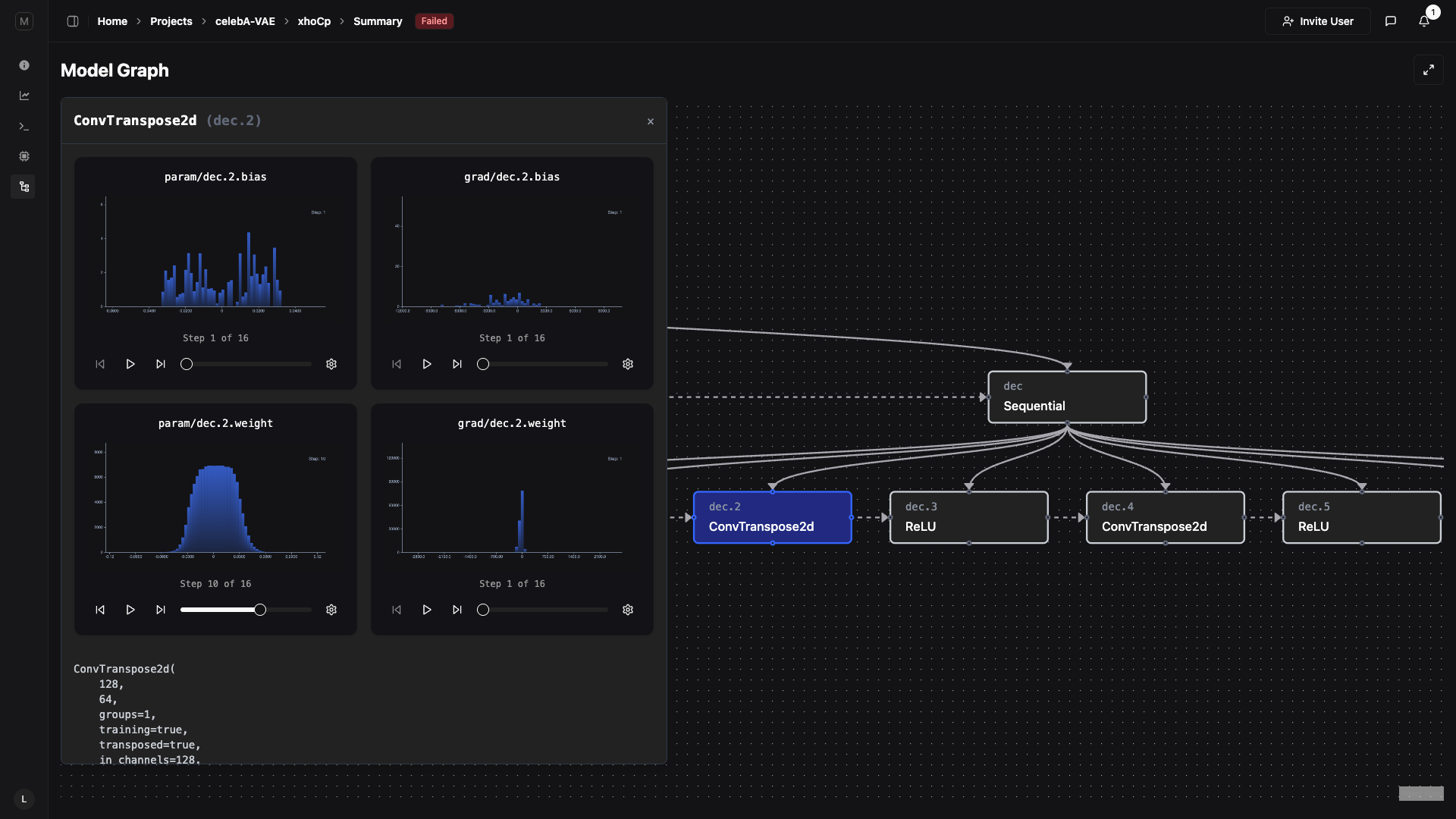Open the info overview sidebar icon
Image resolution: width=1456 pixels, height=819 pixels.
coord(24,65)
